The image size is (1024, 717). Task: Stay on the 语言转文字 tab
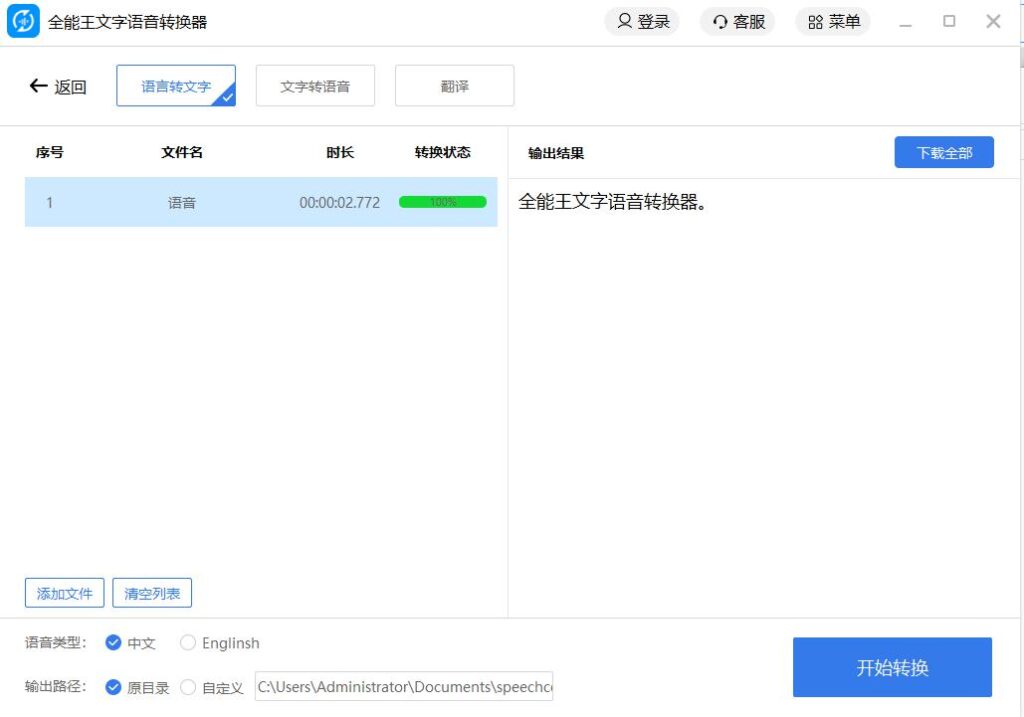tap(176, 85)
